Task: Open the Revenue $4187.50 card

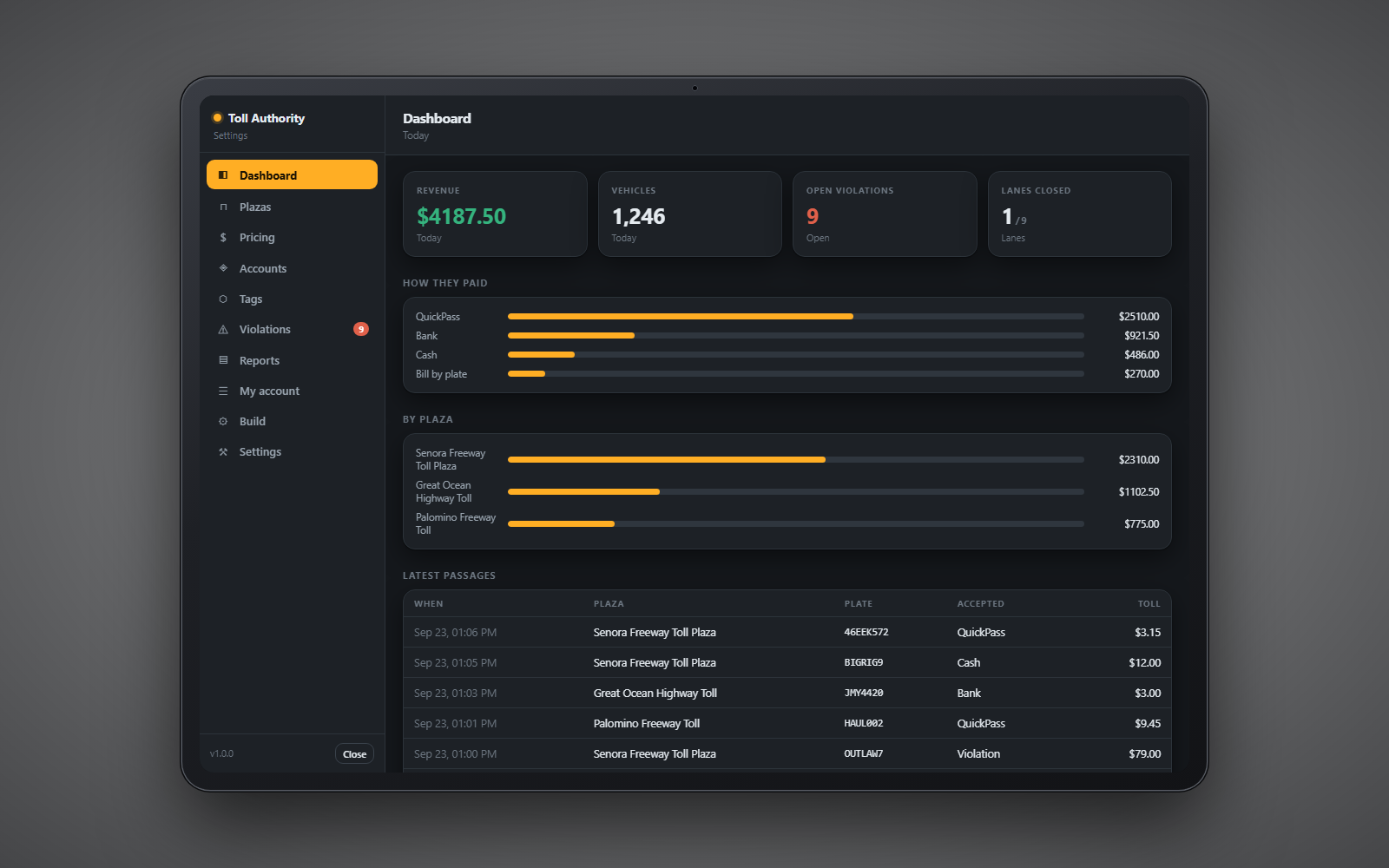Action: 495,214
